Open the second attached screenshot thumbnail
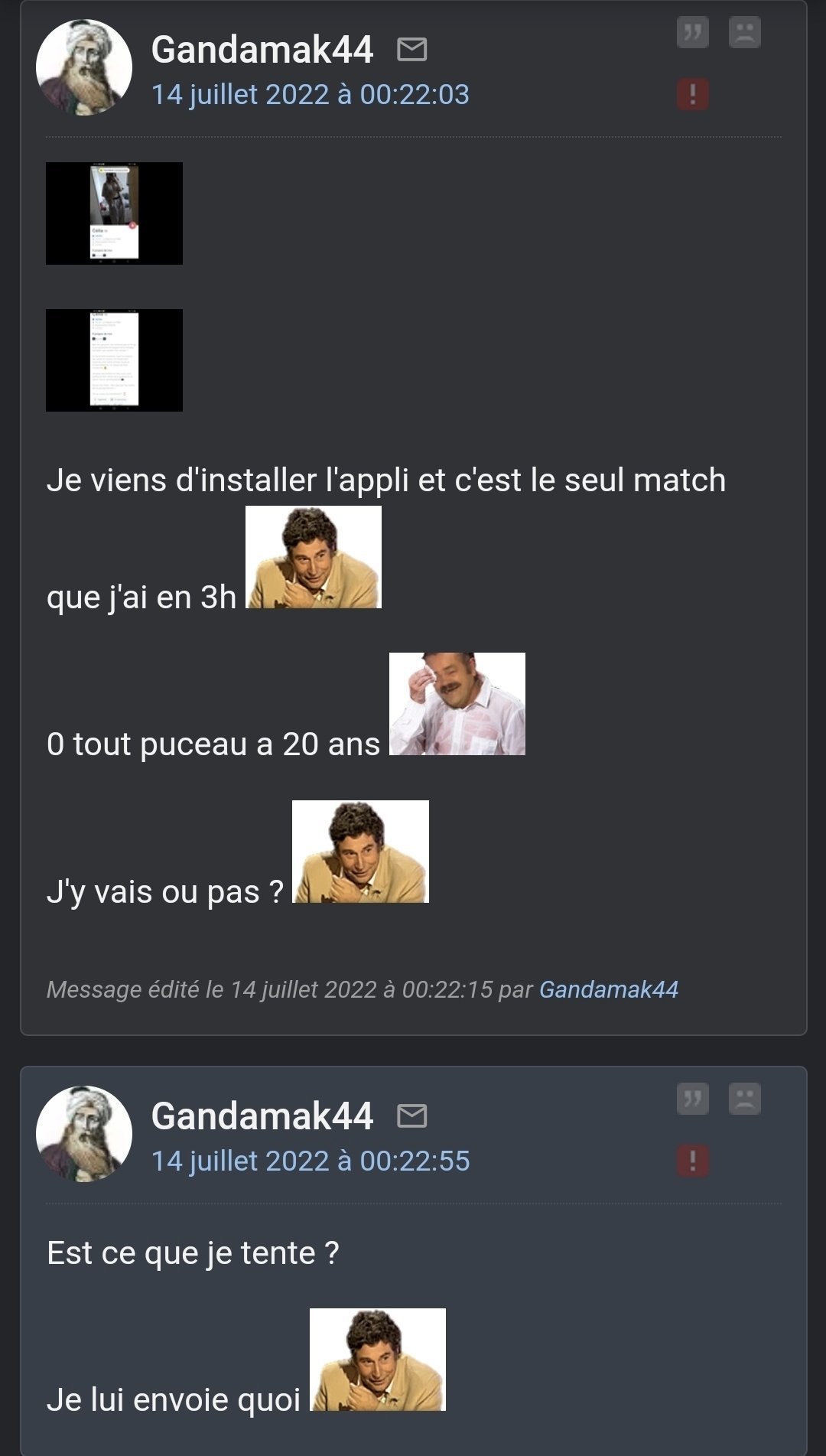 click(x=114, y=360)
